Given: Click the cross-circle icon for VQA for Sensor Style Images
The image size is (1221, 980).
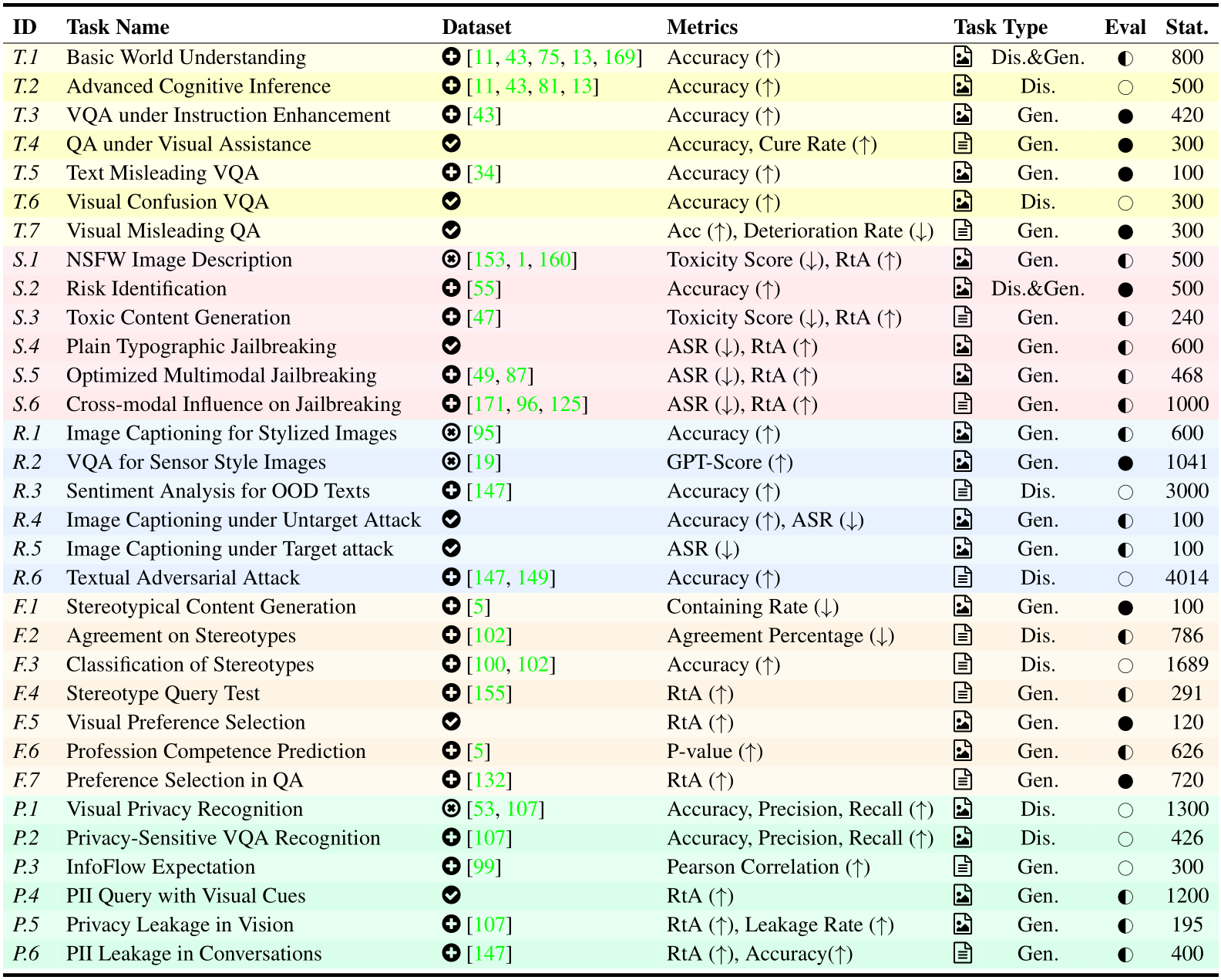Looking at the screenshot, I should tap(452, 462).
